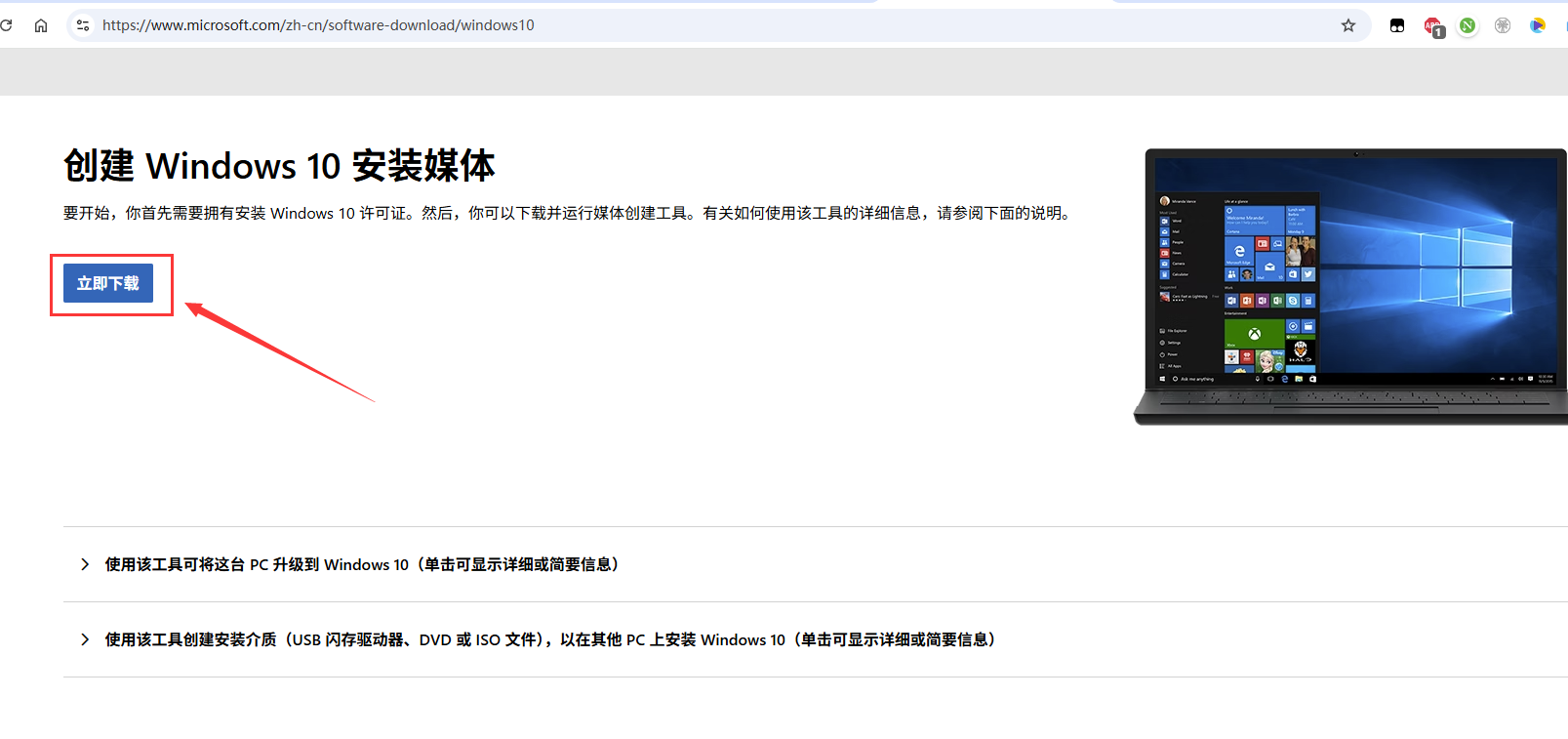1568x739 pixels.
Task: Open the colorful play-button extension icon
Action: 1538,25
